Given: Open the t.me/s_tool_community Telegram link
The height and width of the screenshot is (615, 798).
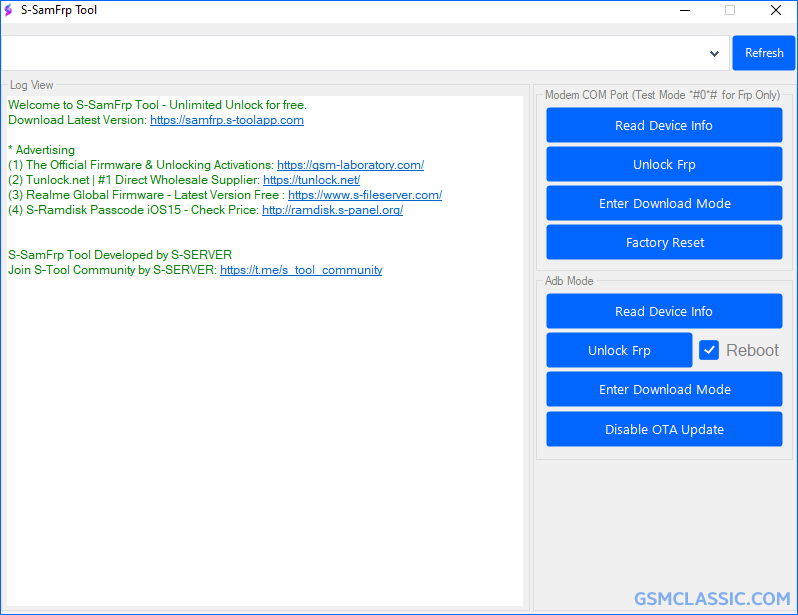Looking at the screenshot, I should click(x=301, y=270).
